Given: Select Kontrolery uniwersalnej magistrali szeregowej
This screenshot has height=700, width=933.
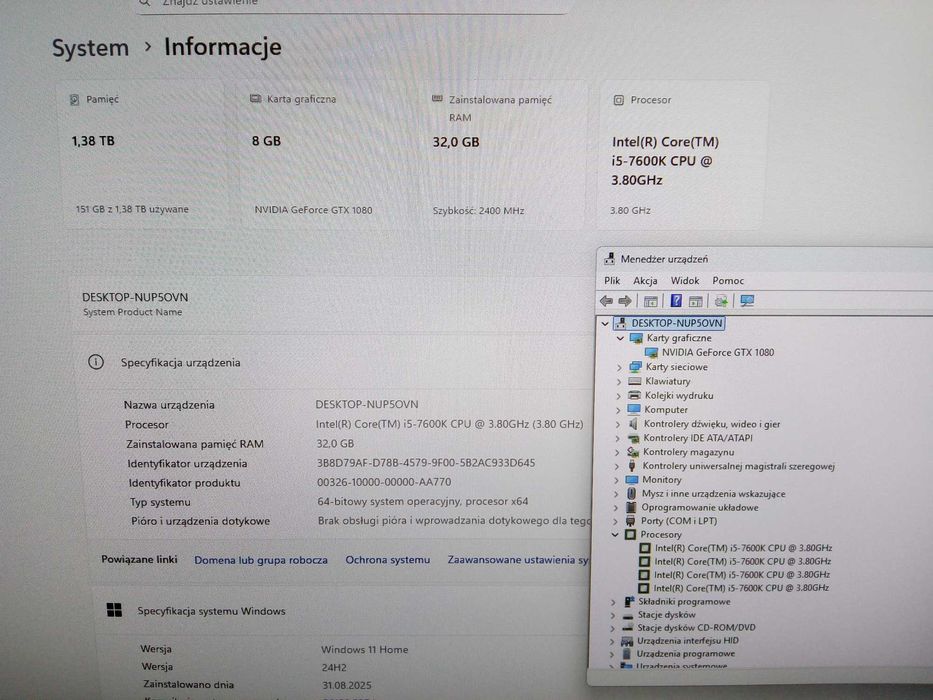Looking at the screenshot, I should 738,466.
